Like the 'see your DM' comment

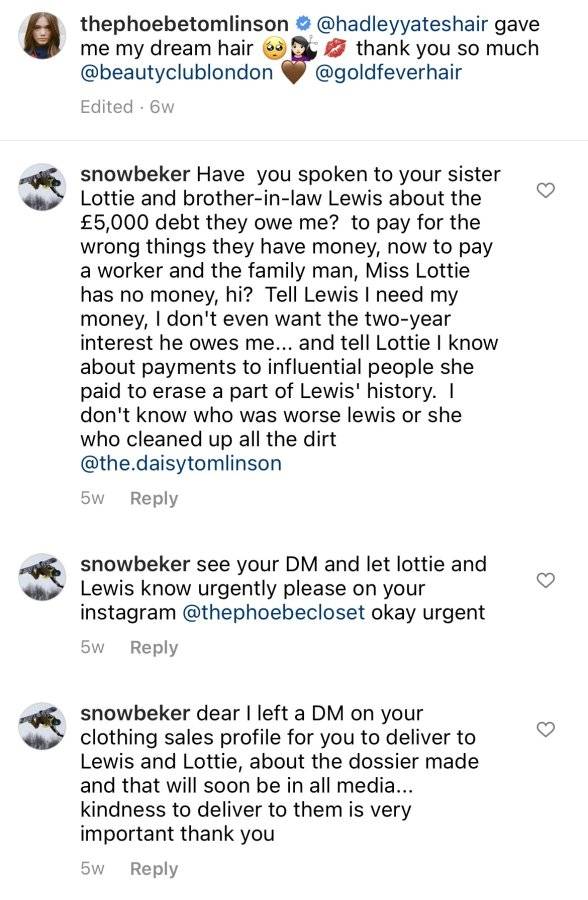[x=545, y=580]
